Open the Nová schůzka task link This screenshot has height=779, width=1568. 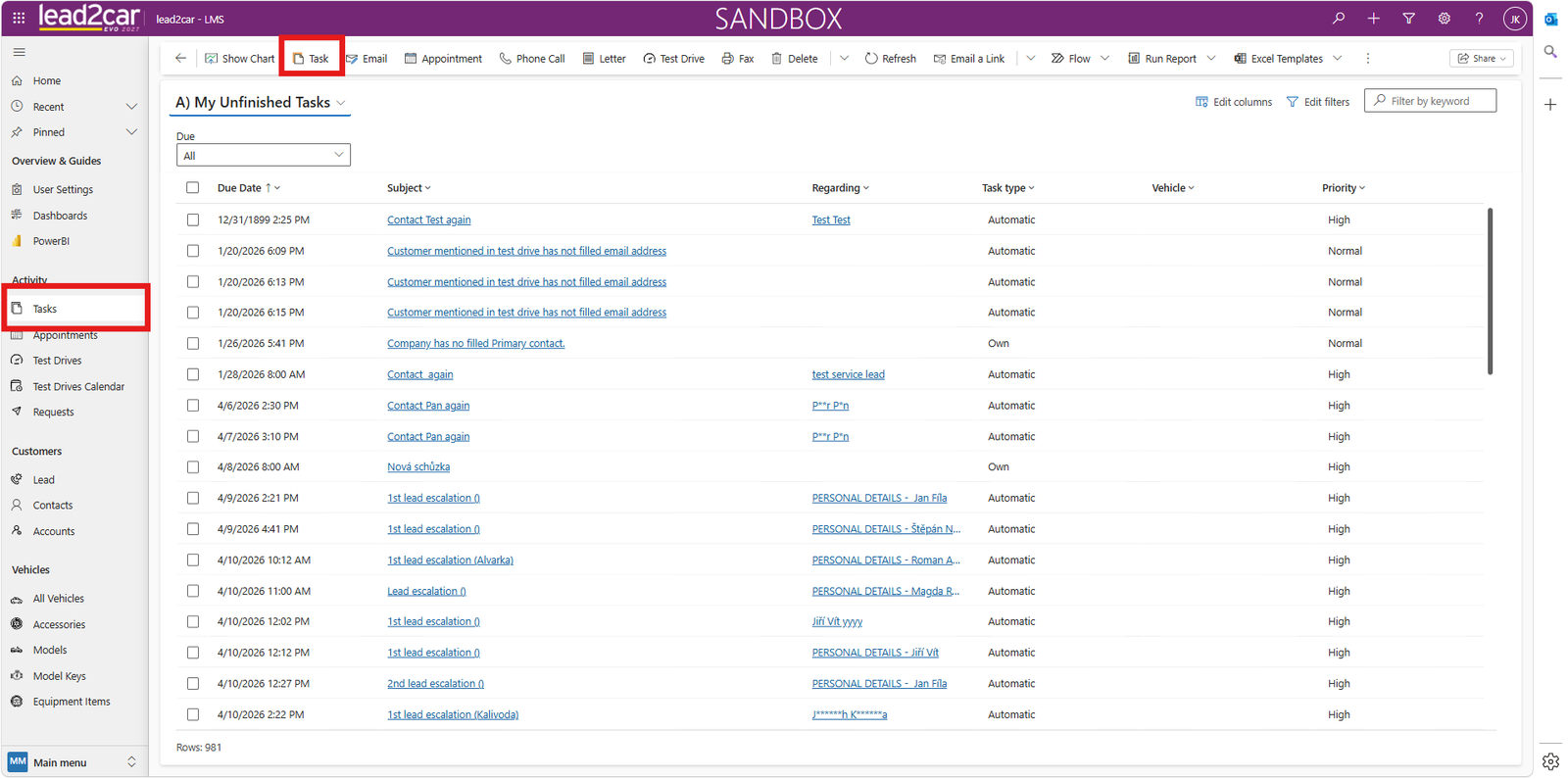pos(418,467)
